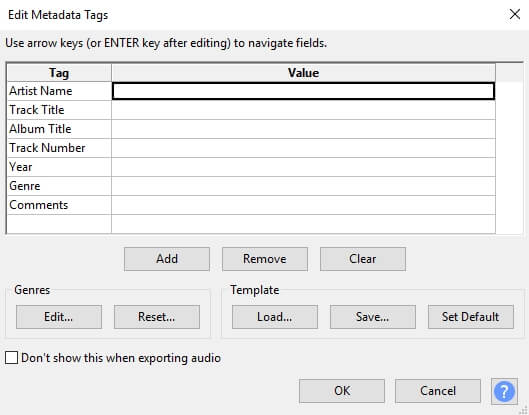
Task: Click the Genre tag label
Action: coord(25,186)
